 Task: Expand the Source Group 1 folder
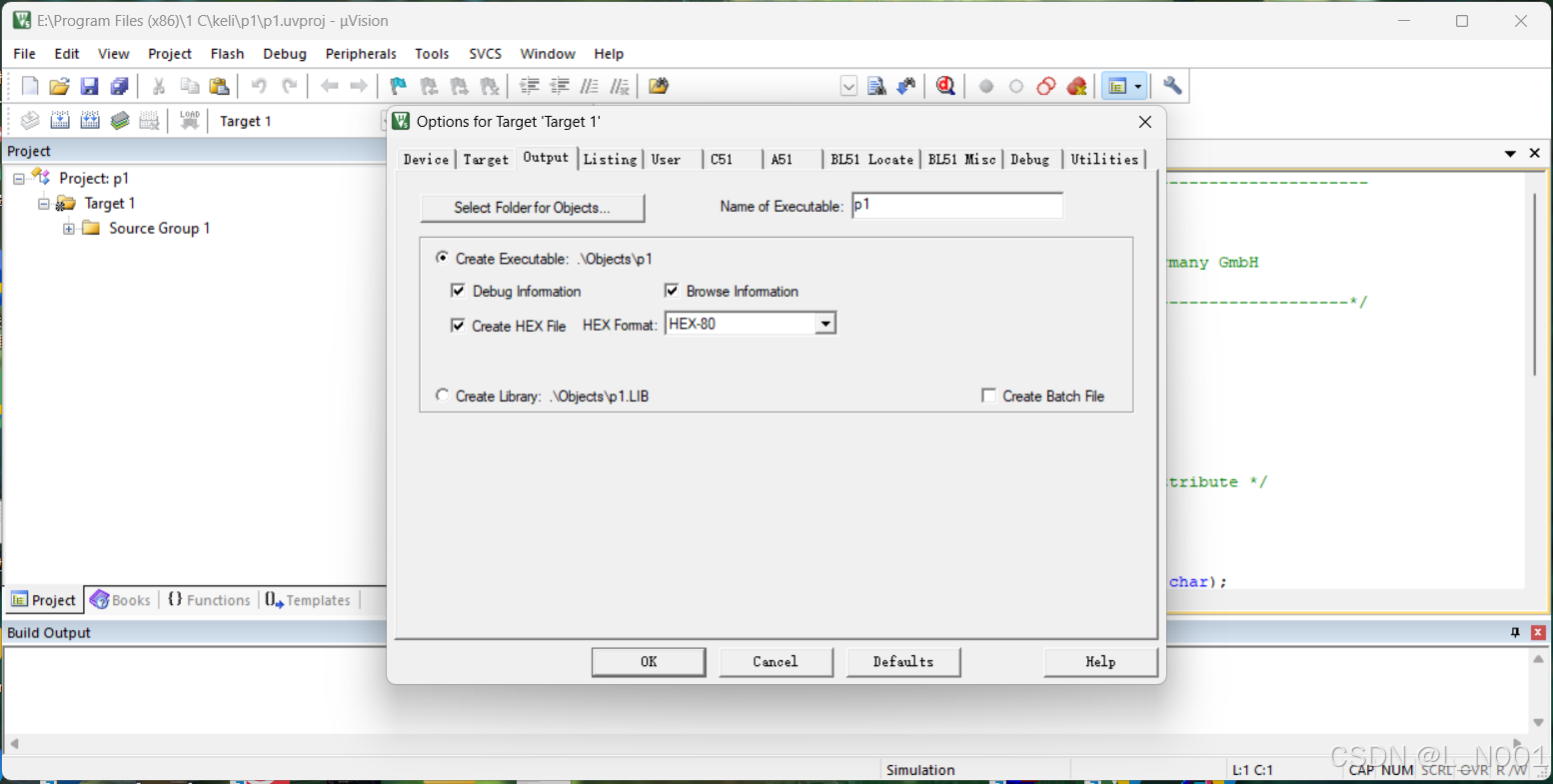[68, 229]
